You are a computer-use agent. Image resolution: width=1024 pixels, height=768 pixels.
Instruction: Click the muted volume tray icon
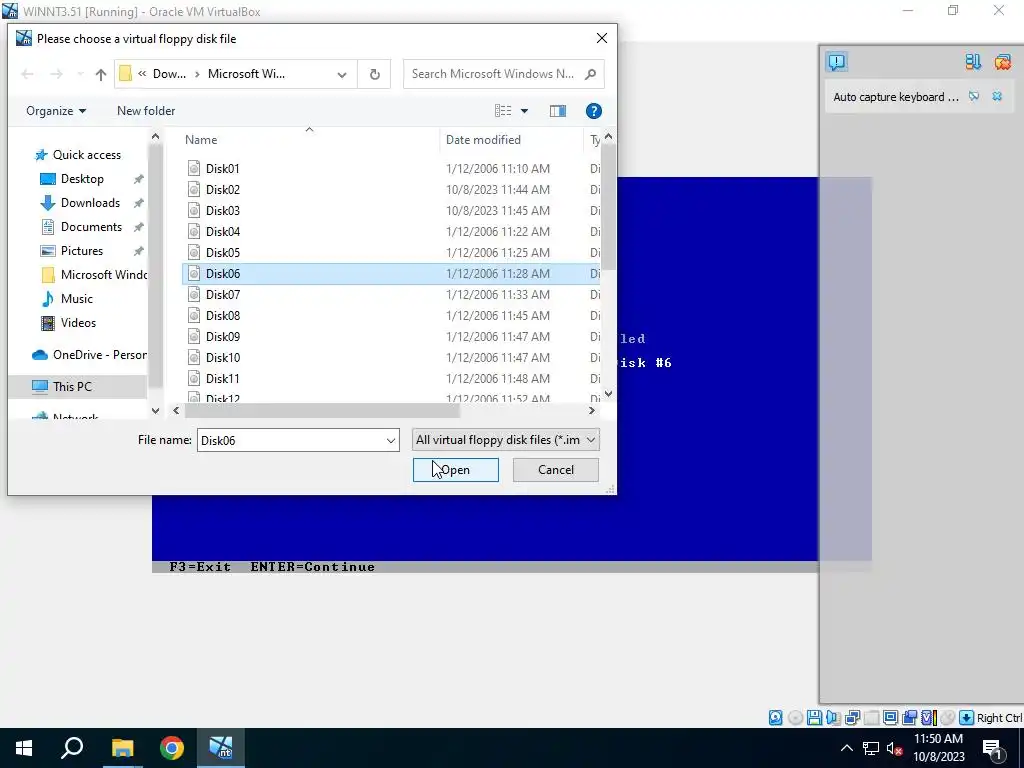point(895,748)
